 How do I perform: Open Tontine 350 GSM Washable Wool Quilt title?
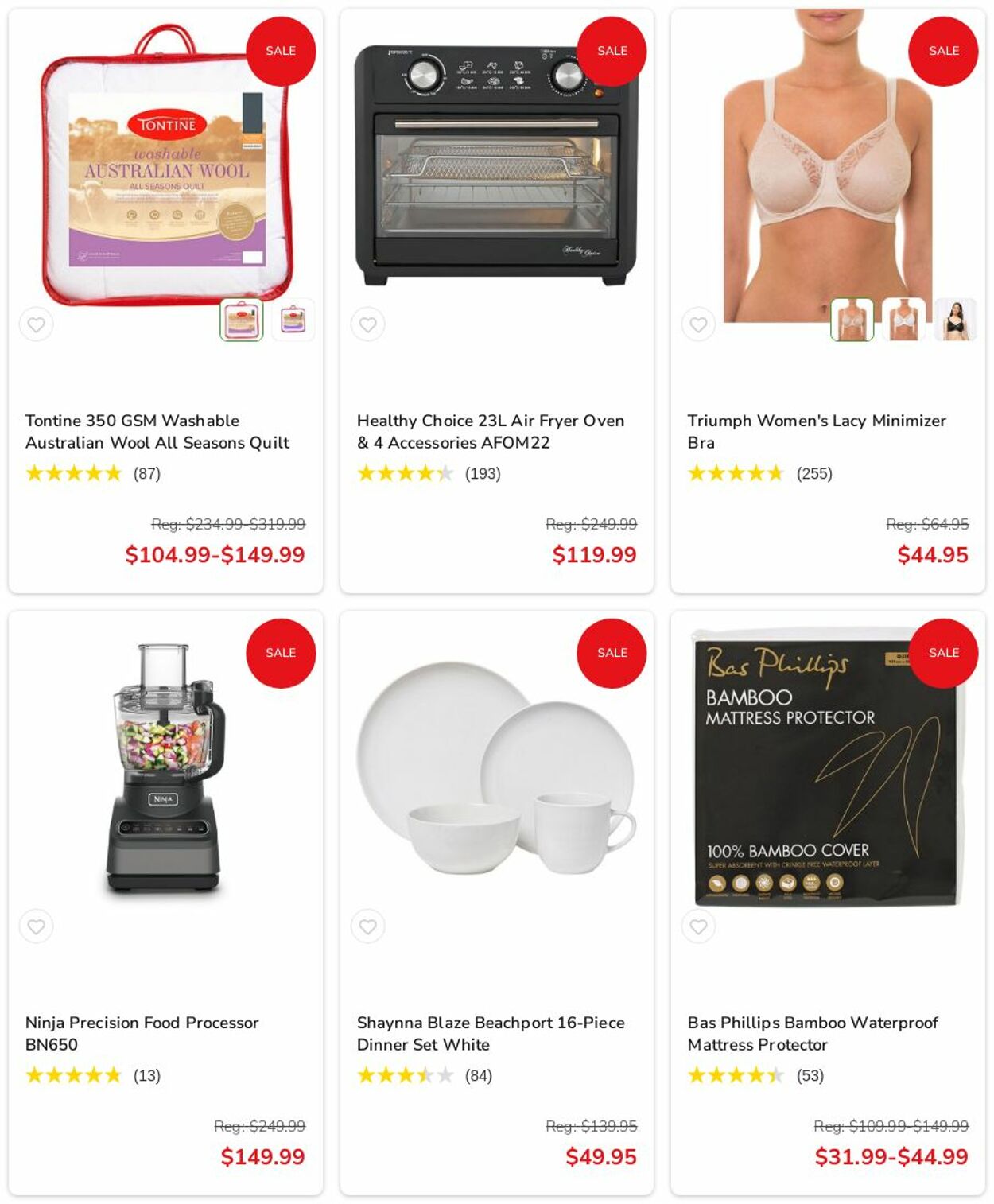pos(157,432)
